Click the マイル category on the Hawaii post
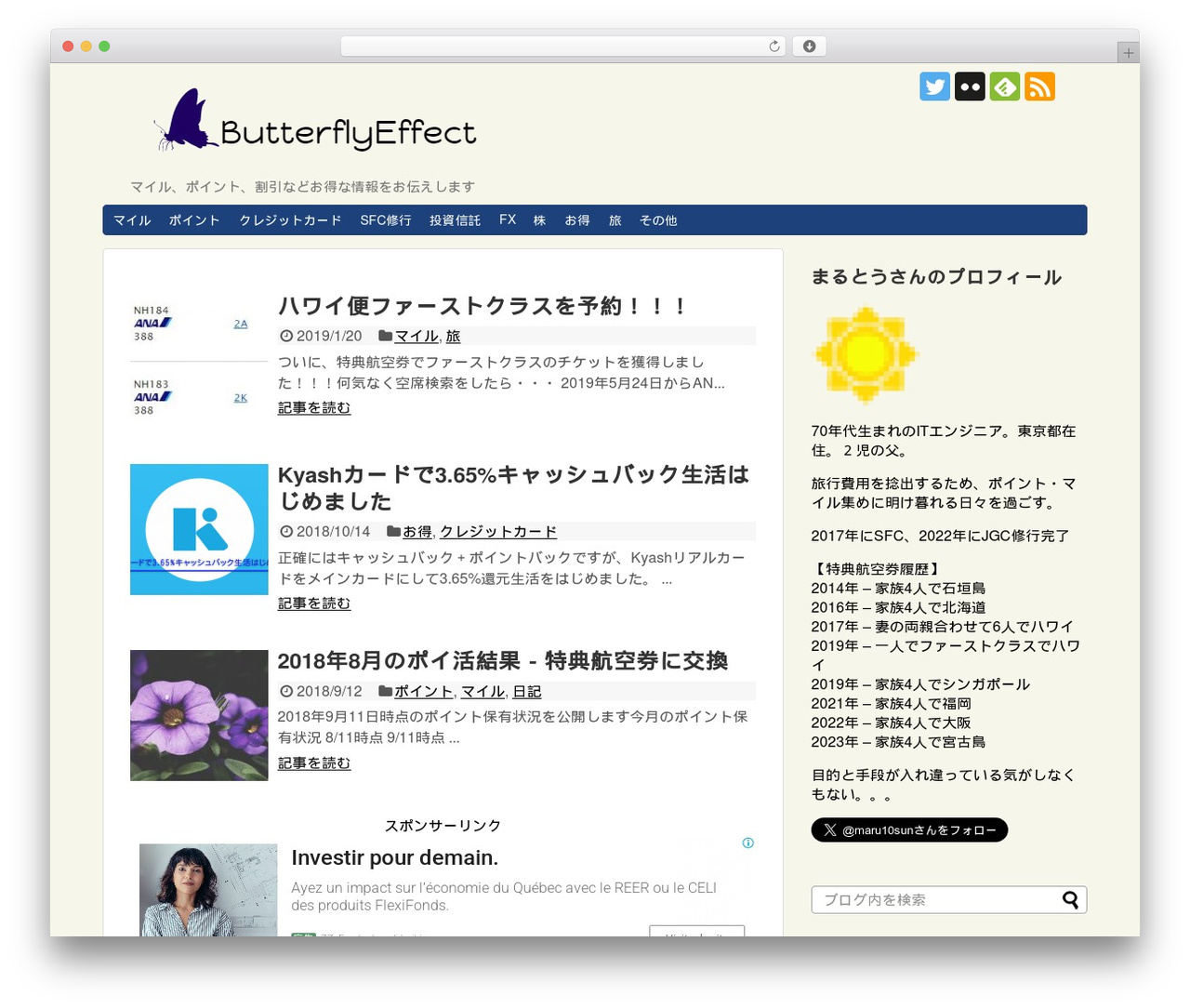This screenshot has height=1008, width=1190. point(416,336)
